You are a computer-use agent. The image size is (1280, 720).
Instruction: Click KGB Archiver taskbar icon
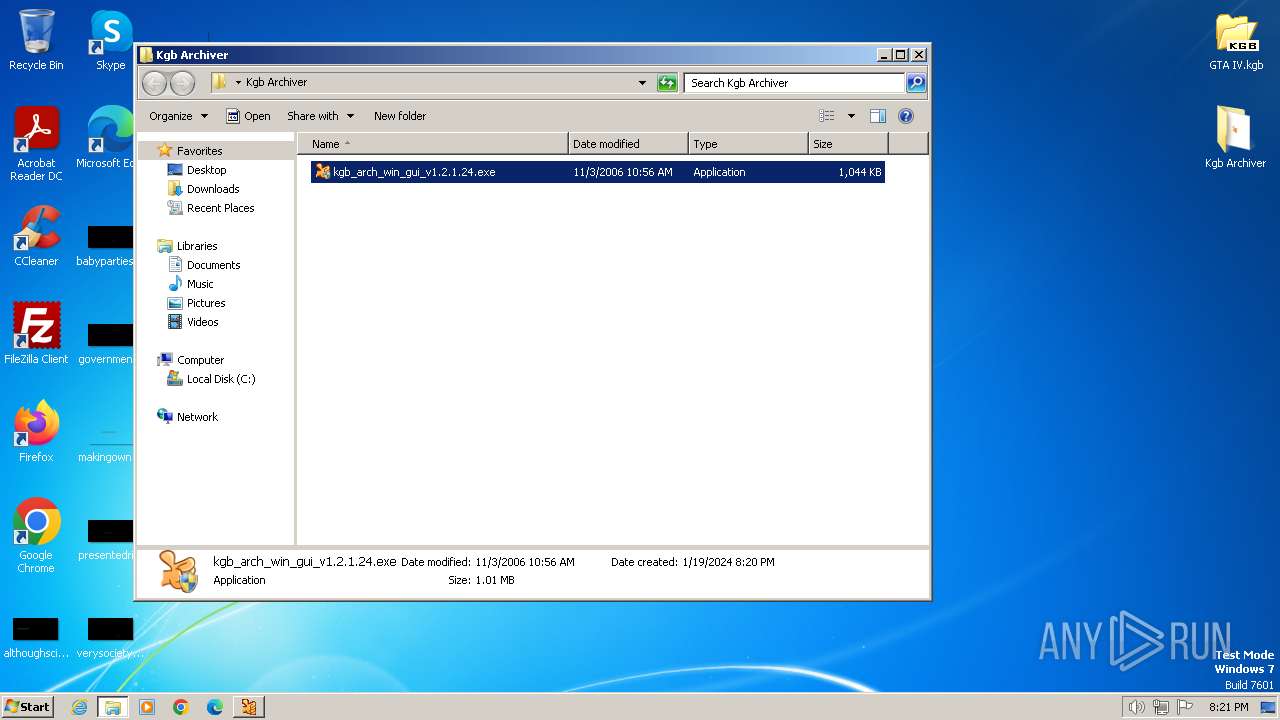(249, 707)
